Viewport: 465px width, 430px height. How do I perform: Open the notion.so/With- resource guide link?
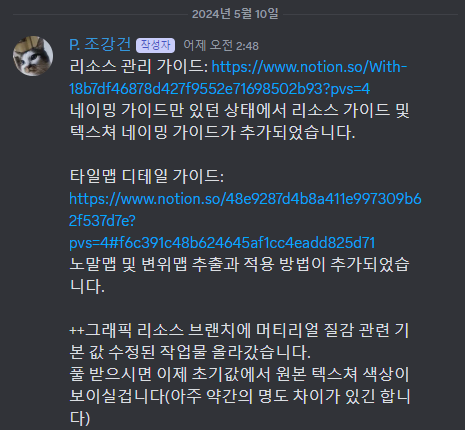[309, 67]
